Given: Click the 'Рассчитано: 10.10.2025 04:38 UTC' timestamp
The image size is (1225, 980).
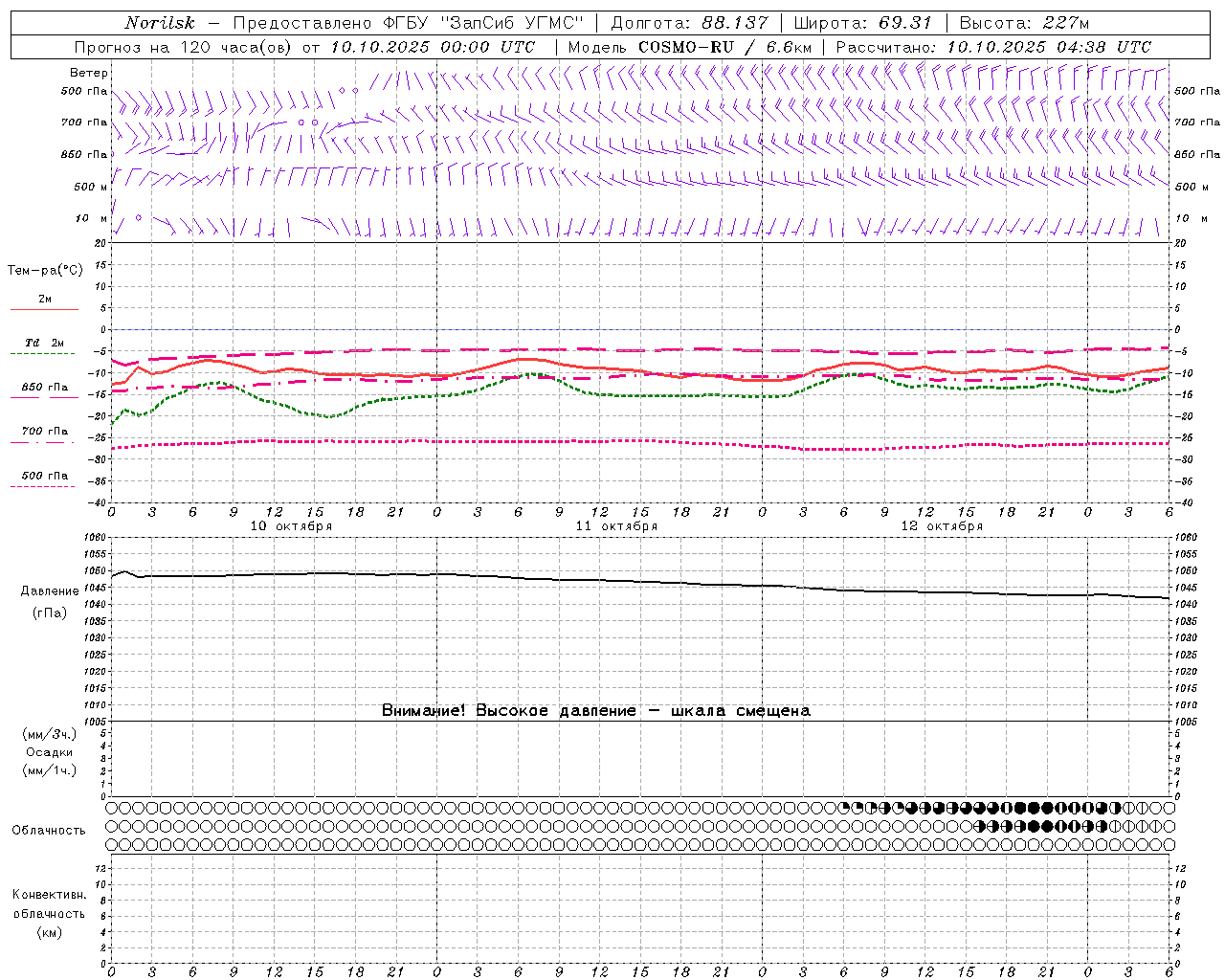Looking at the screenshot, I should (x=993, y=47).
